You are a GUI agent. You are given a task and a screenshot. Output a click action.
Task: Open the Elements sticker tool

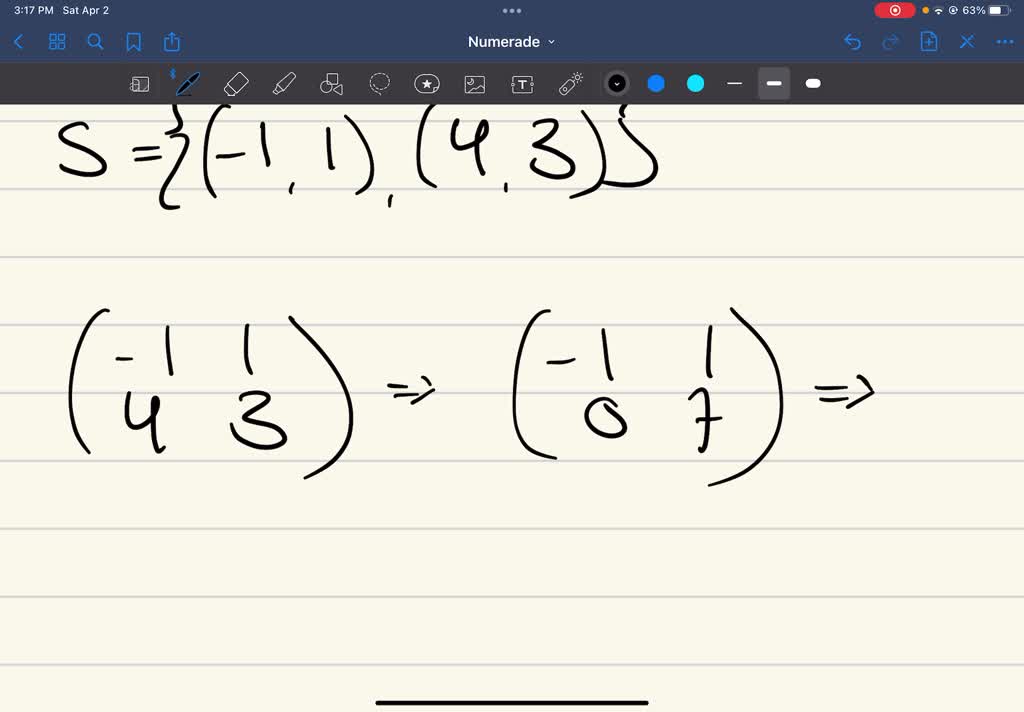pyautogui.click(x=427, y=83)
